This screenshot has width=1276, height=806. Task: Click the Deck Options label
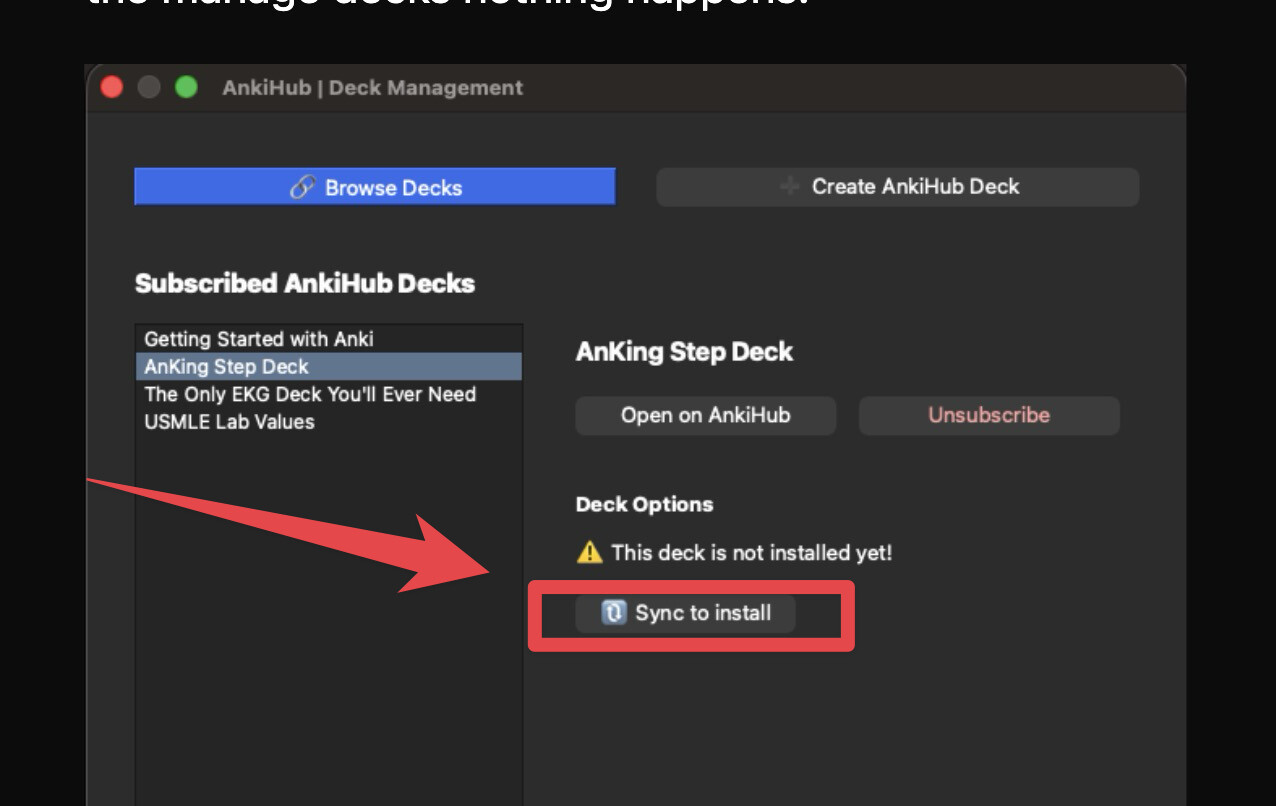[645, 504]
